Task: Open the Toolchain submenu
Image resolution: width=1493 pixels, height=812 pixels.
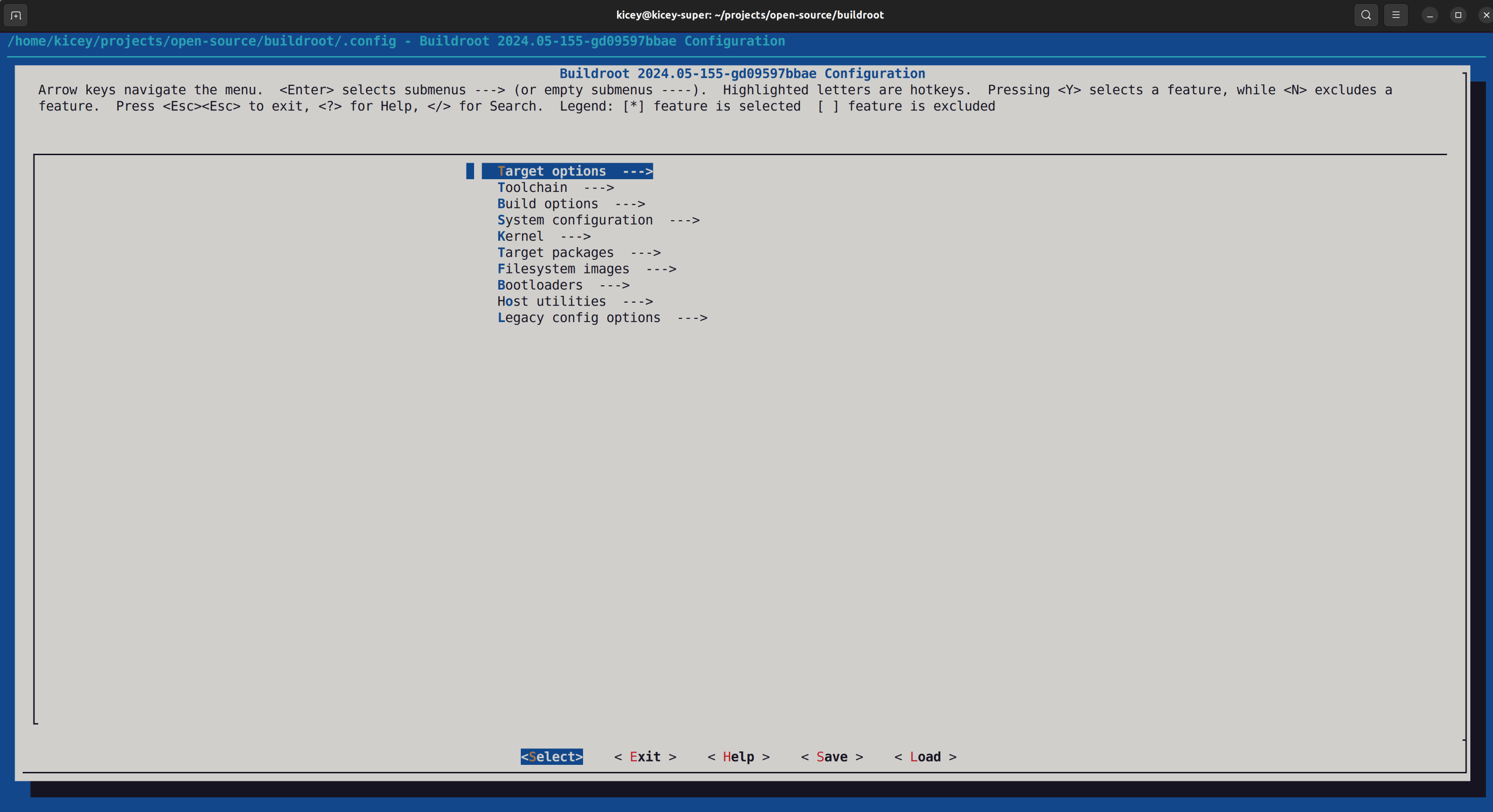Action: point(532,187)
